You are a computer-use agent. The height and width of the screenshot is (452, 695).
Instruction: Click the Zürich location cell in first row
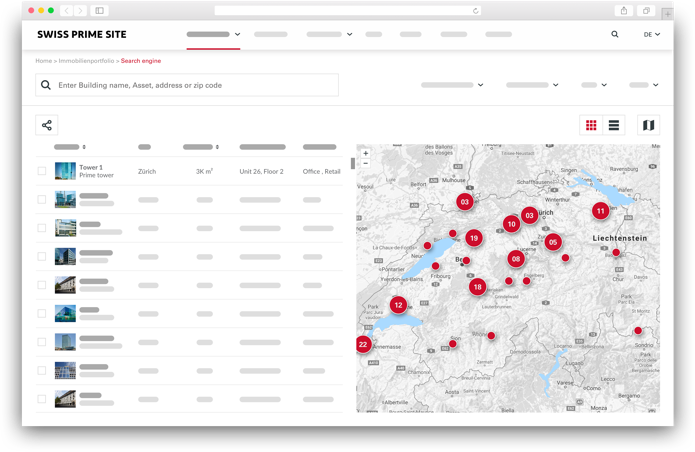147,171
